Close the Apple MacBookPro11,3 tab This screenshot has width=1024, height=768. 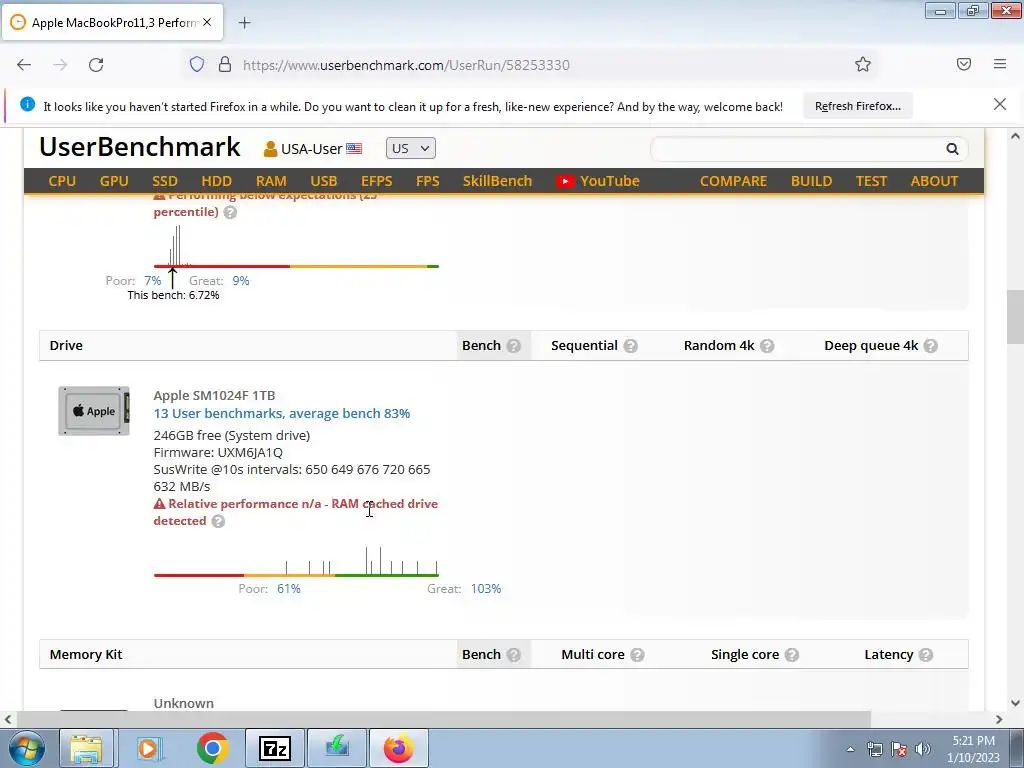(x=207, y=22)
